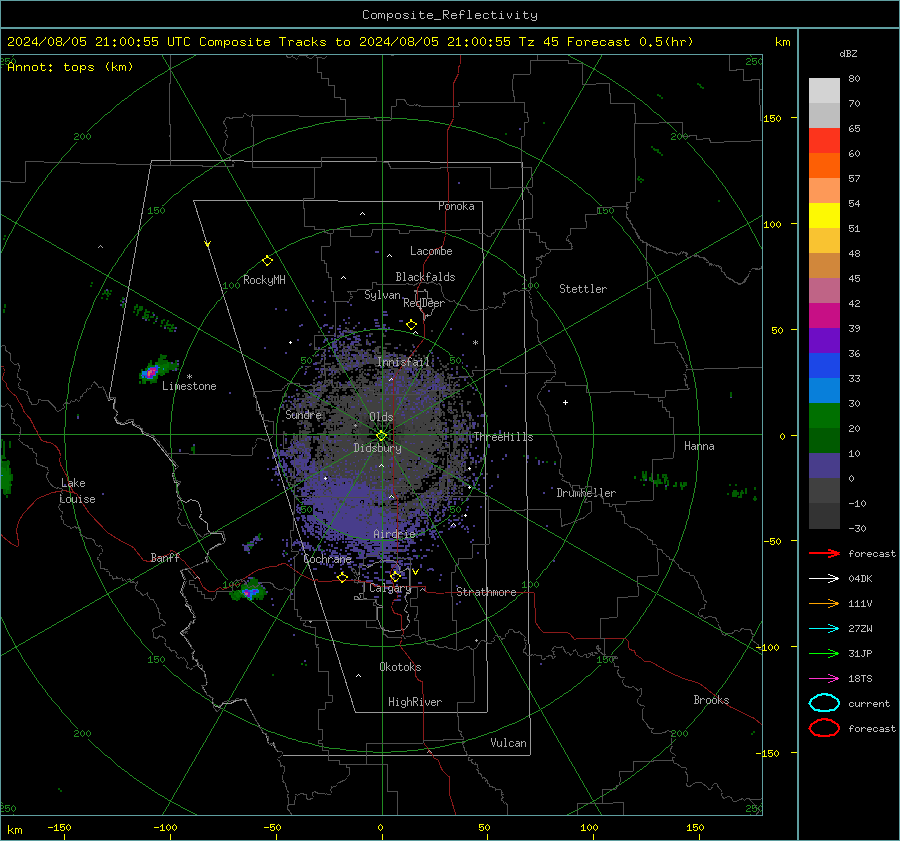Click the cyan current ellipse legend icon
This screenshot has height=841, width=900.
[824, 703]
